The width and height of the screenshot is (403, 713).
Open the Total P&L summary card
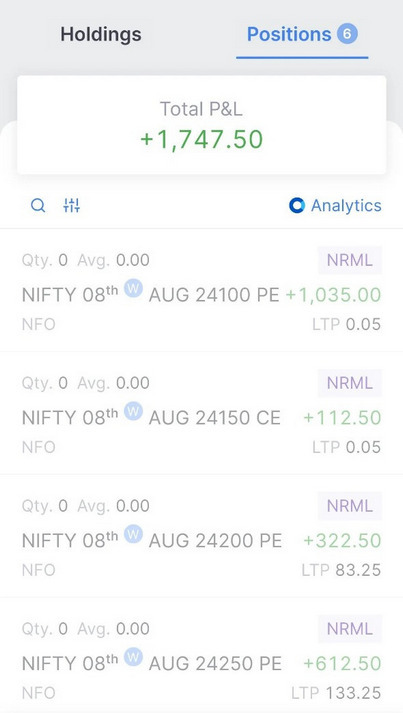coord(202,125)
